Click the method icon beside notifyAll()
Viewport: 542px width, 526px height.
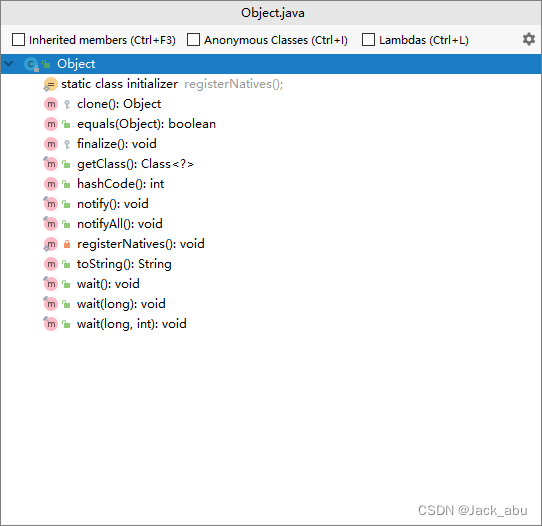[50, 224]
